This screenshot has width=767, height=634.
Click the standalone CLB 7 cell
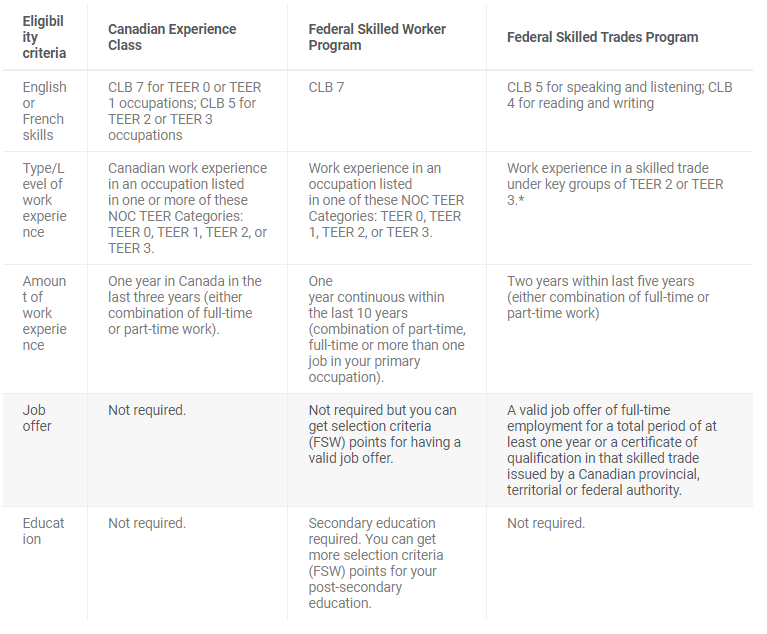(x=326, y=87)
